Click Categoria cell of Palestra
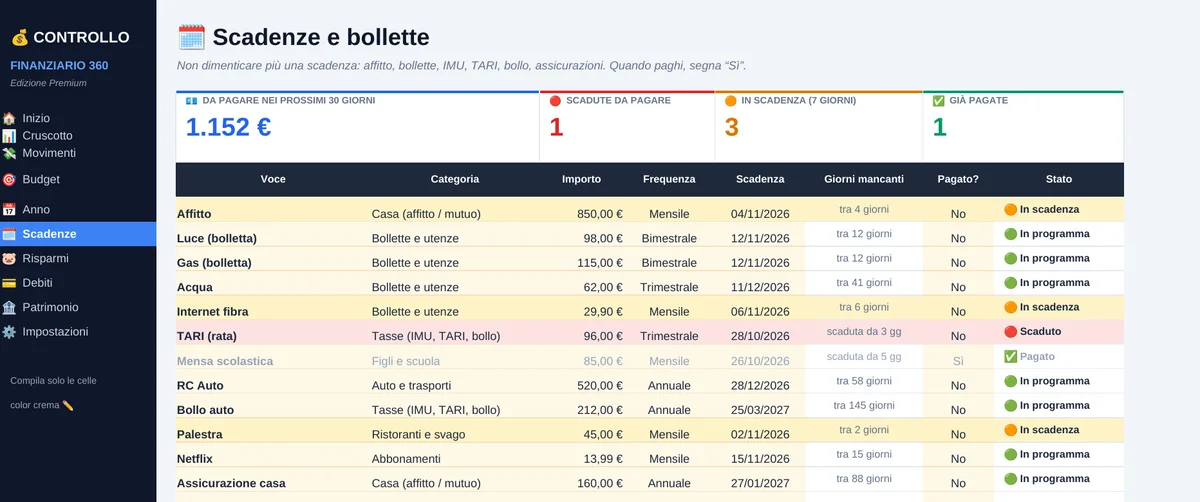The height and width of the screenshot is (502, 1200). coord(455,430)
